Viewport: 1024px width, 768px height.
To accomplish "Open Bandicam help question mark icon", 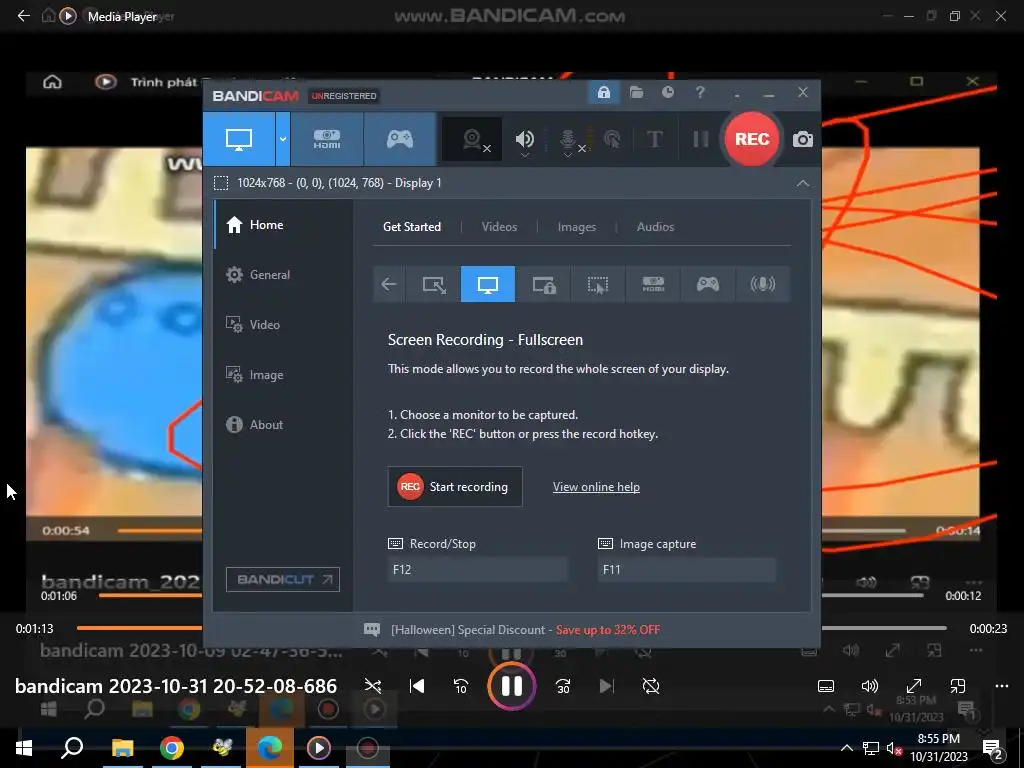I will tap(700, 93).
